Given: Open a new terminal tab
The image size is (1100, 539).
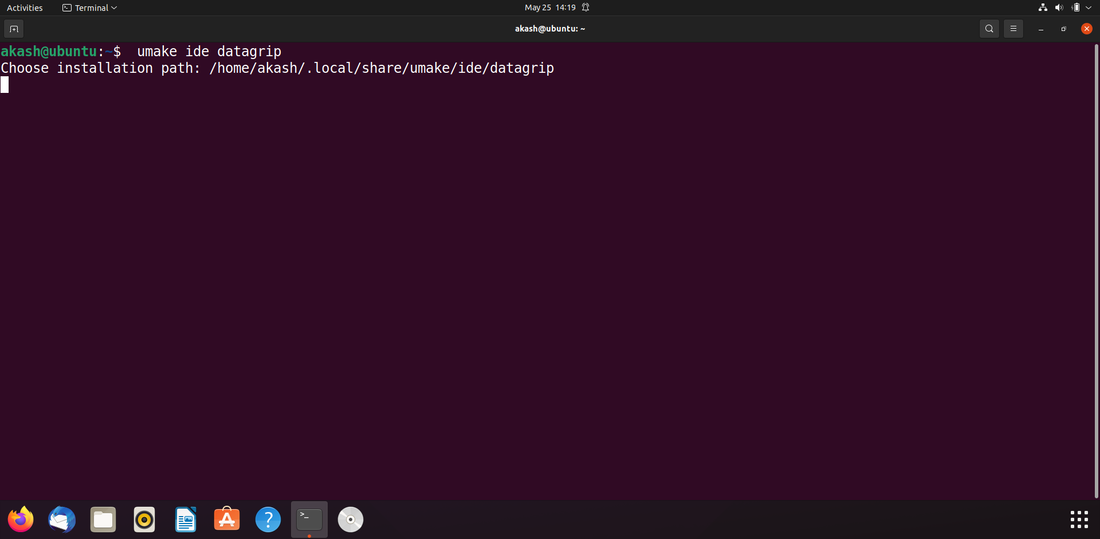Looking at the screenshot, I should coord(13,29).
